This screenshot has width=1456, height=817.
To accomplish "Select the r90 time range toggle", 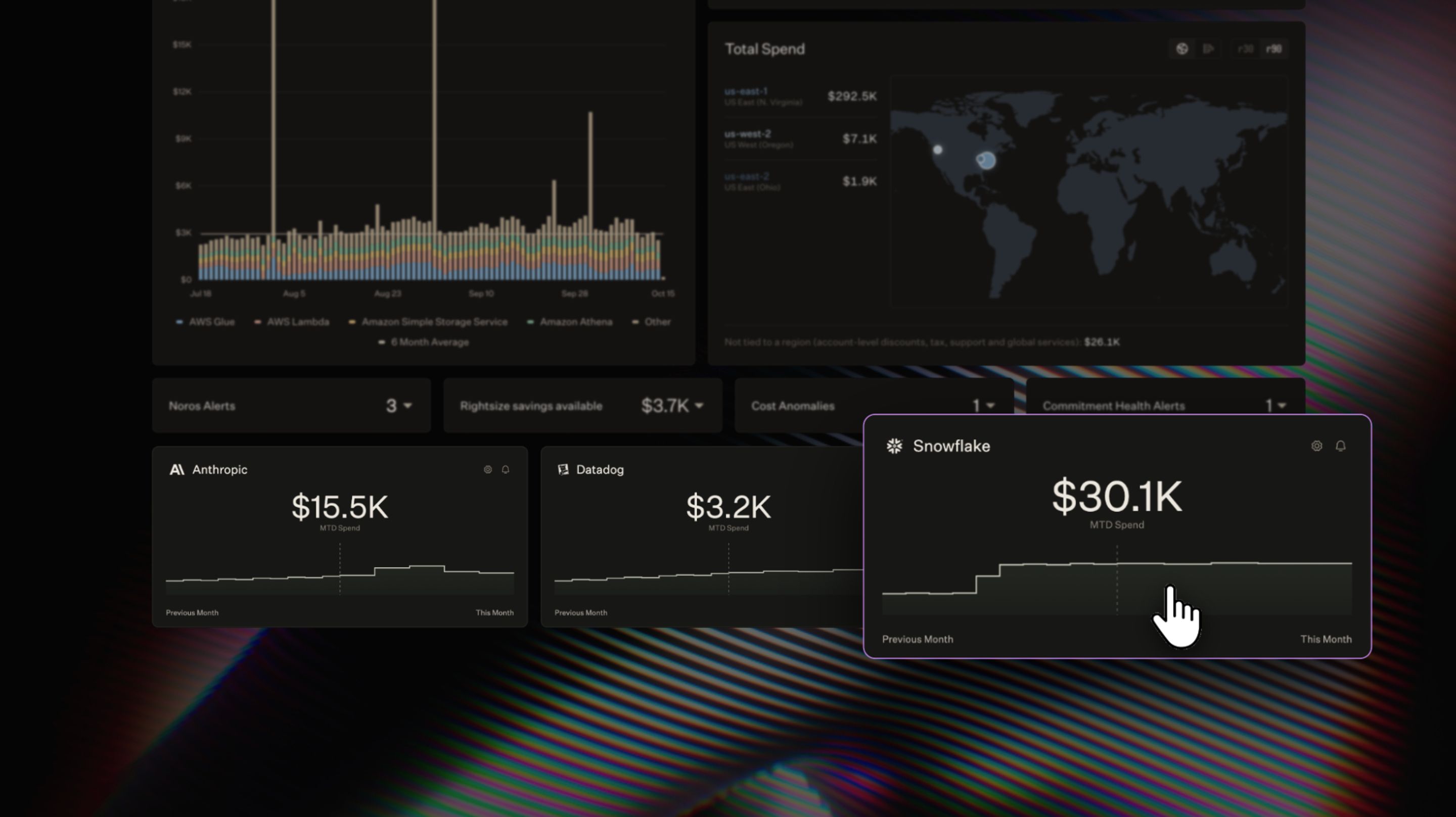I will pos(1273,49).
